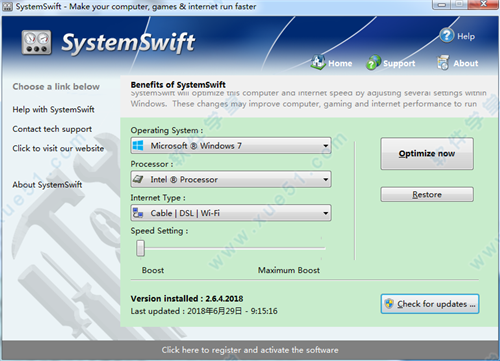
Task: Click the Help question mark icon
Action: pos(447,35)
